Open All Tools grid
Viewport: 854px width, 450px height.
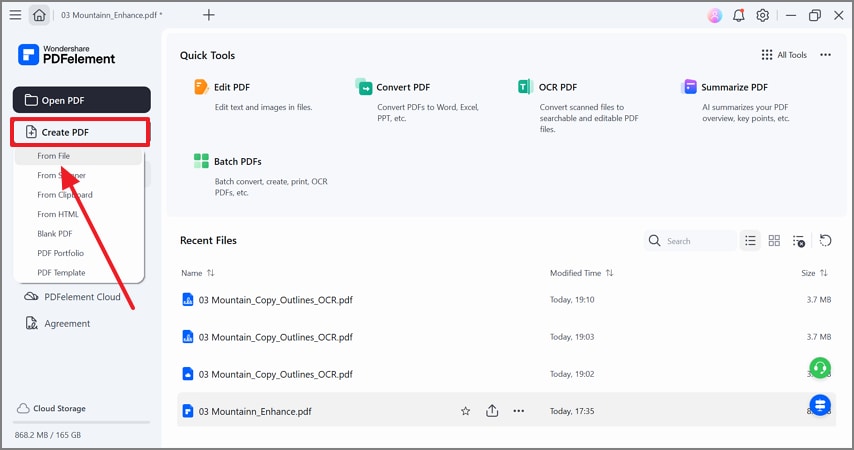pos(784,54)
